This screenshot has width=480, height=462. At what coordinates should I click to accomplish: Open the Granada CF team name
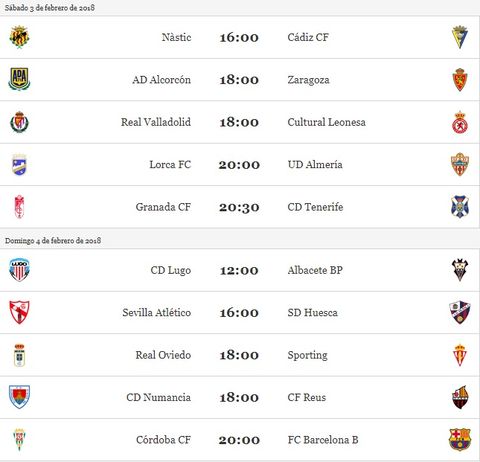click(x=163, y=207)
